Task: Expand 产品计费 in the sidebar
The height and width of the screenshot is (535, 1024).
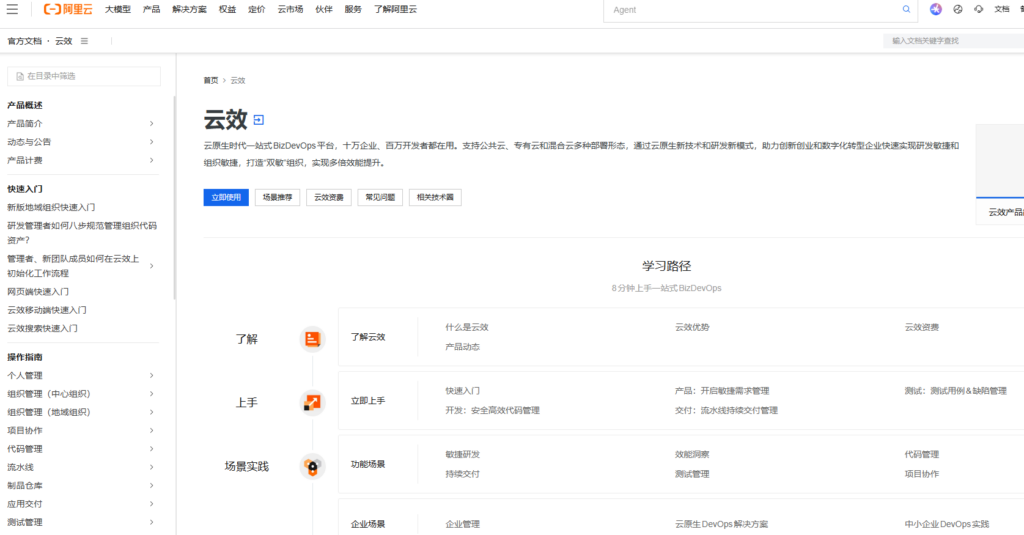Action: [152, 160]
